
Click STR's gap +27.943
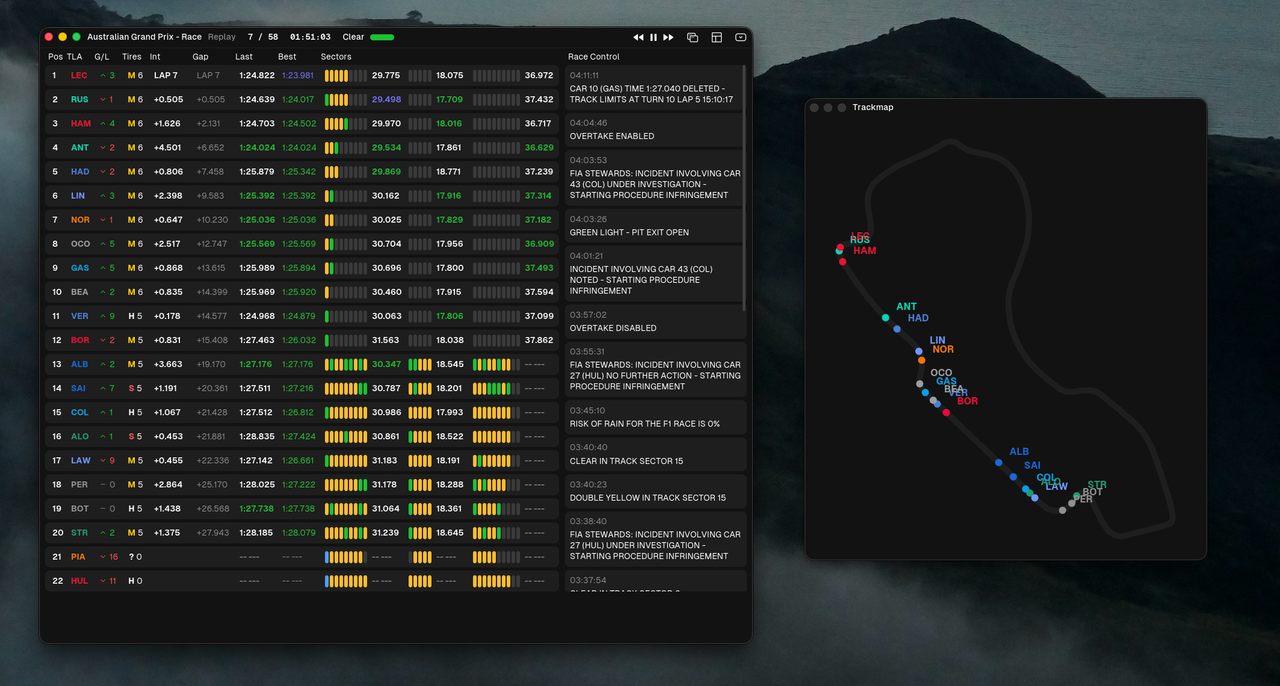[x=212, y=532]
